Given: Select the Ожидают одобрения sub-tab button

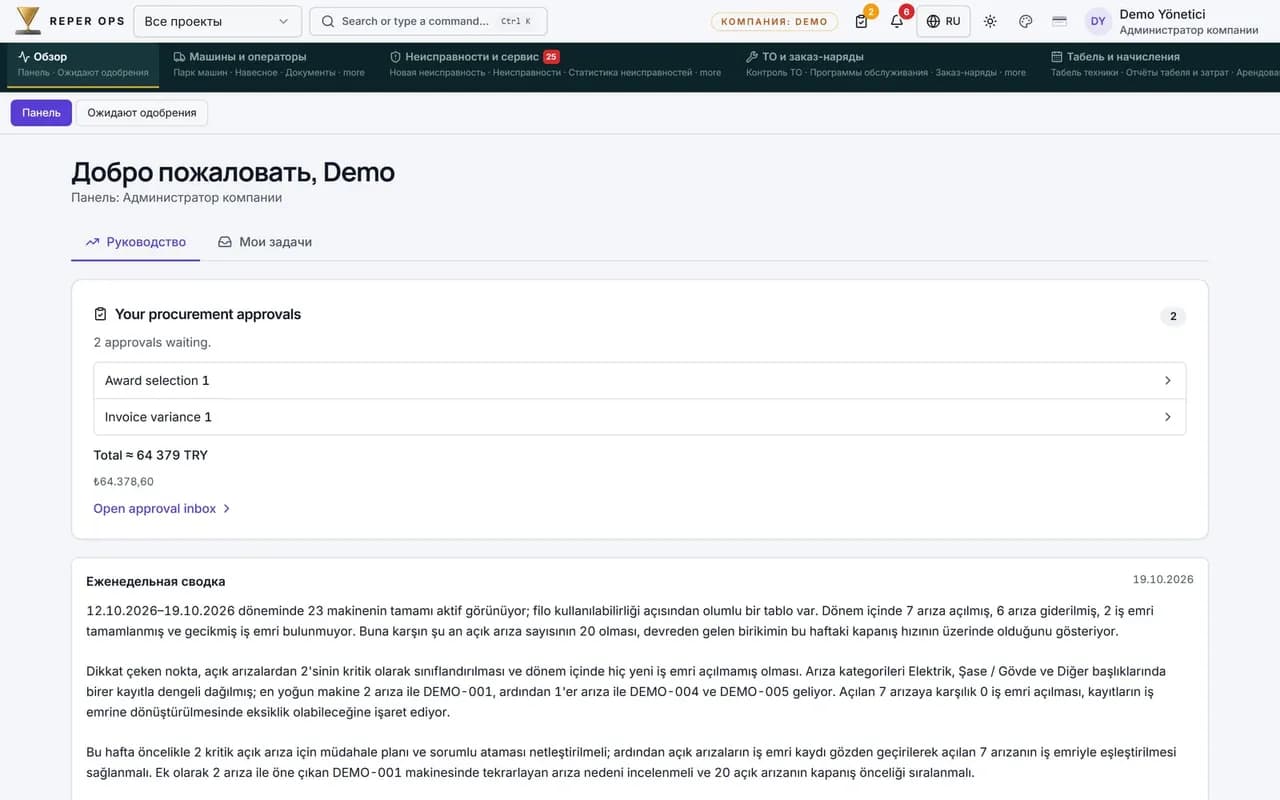Looking at the screenshot, I should click(142, 113).
